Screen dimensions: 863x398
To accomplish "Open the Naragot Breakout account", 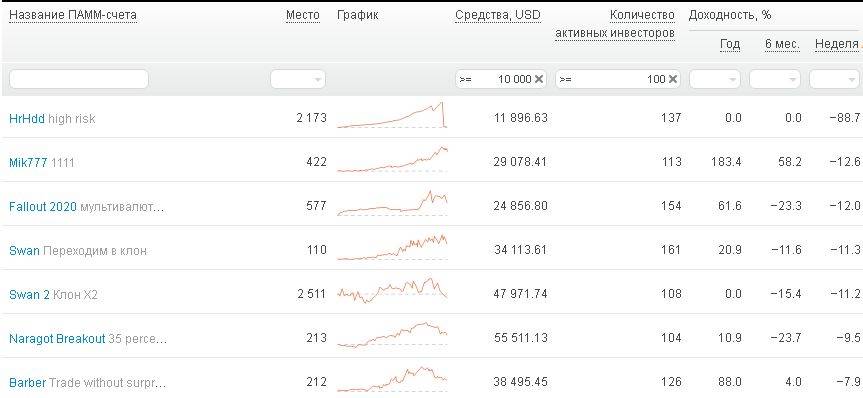I will [57, 339].
